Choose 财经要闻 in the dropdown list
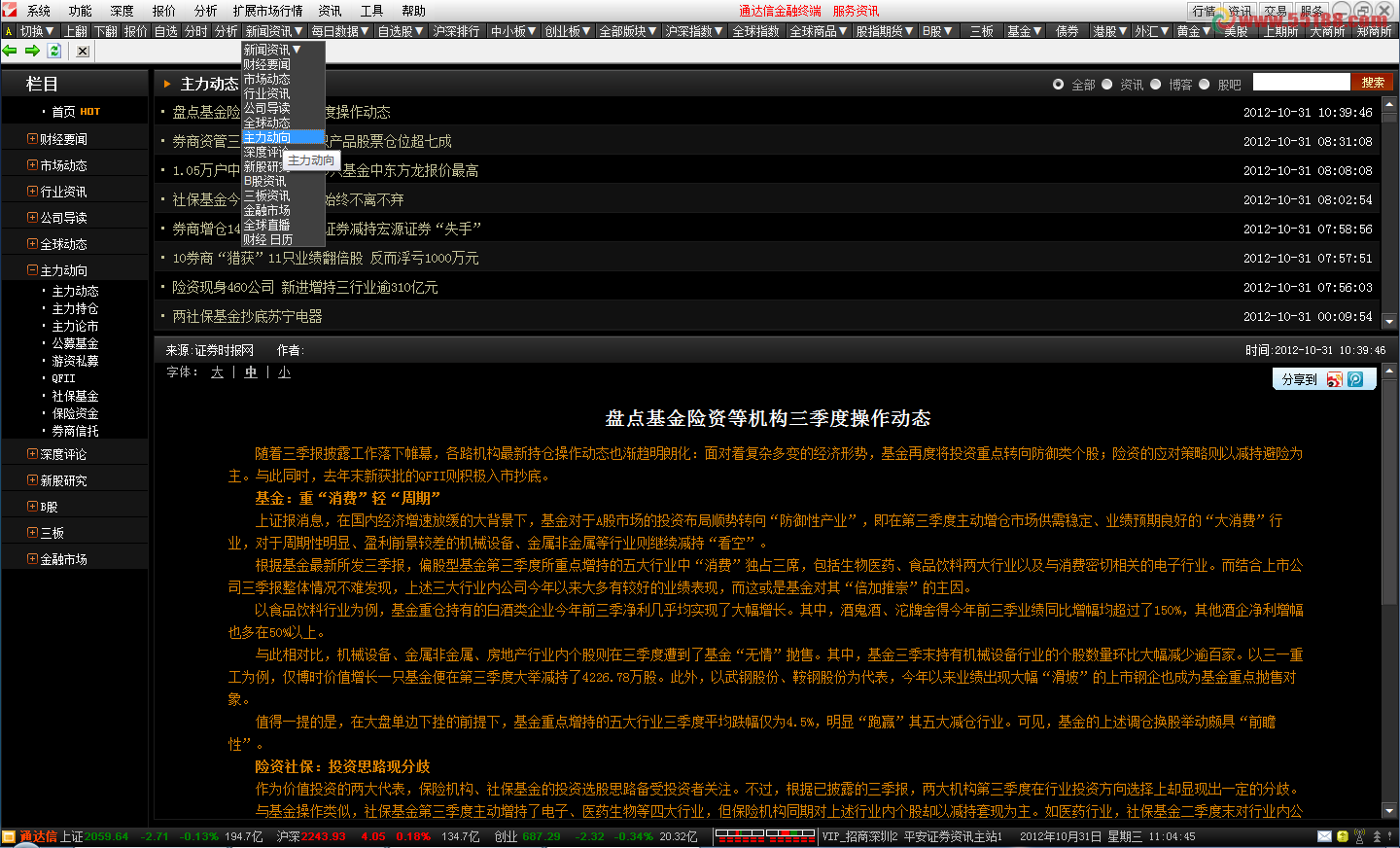 283,64
